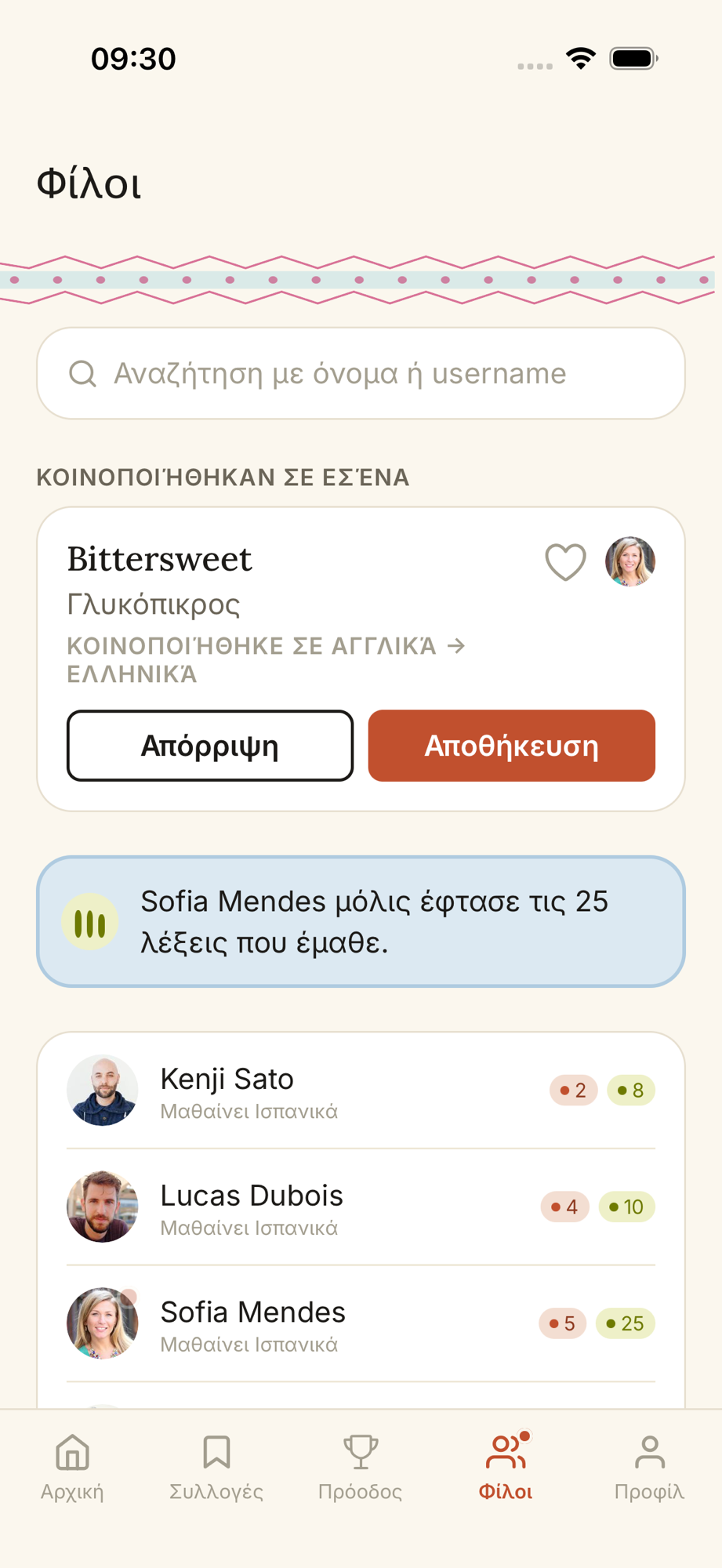Screen dimensions: 722x1568
Task: Tap Kenji Sato's green 8 badge
Action: pos(631,1090)
